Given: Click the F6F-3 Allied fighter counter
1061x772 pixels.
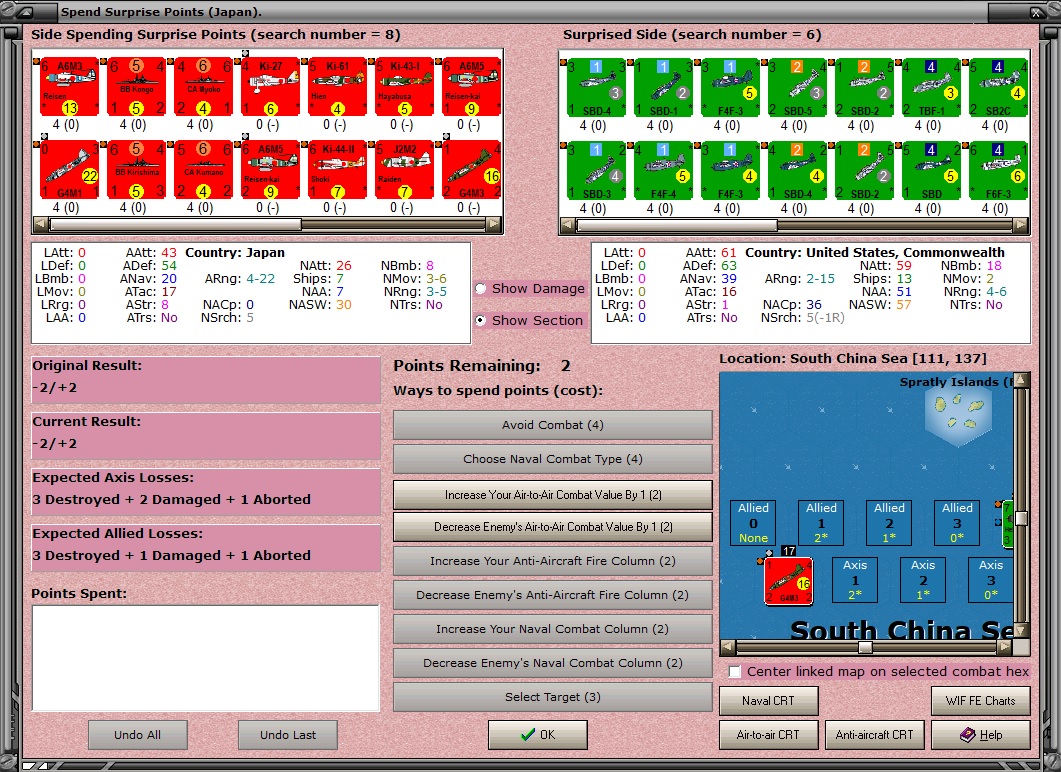Looking at the screenshot, I should (999, 171).
